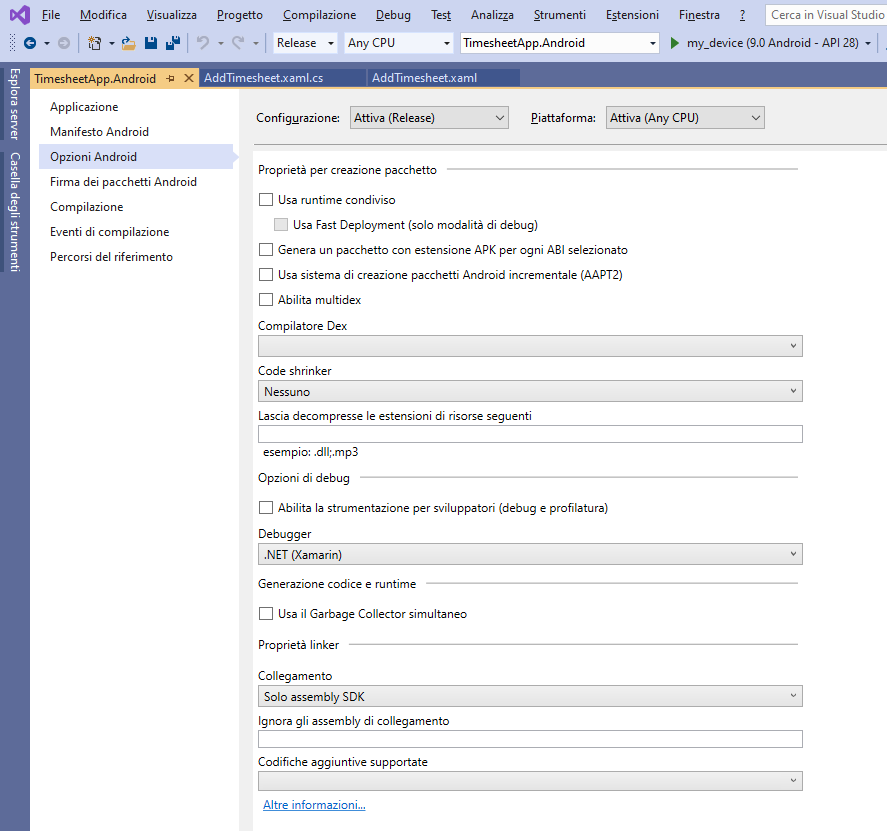Open the Analizza menu
The height and width of the screenshot is (831, 887).
pos(492,15)
